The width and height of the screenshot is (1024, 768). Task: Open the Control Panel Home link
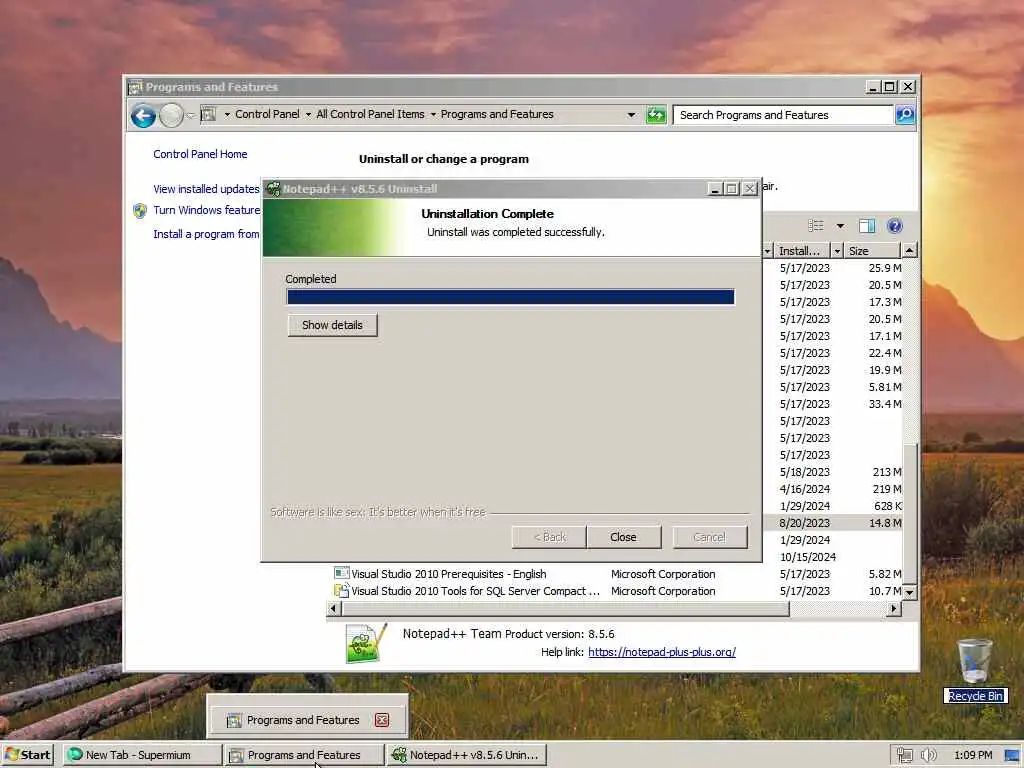coord(200,154)
